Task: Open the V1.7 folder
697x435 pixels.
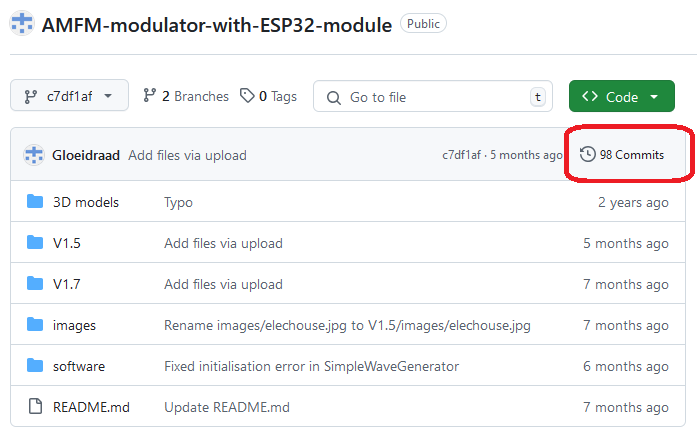Action: 67,284
